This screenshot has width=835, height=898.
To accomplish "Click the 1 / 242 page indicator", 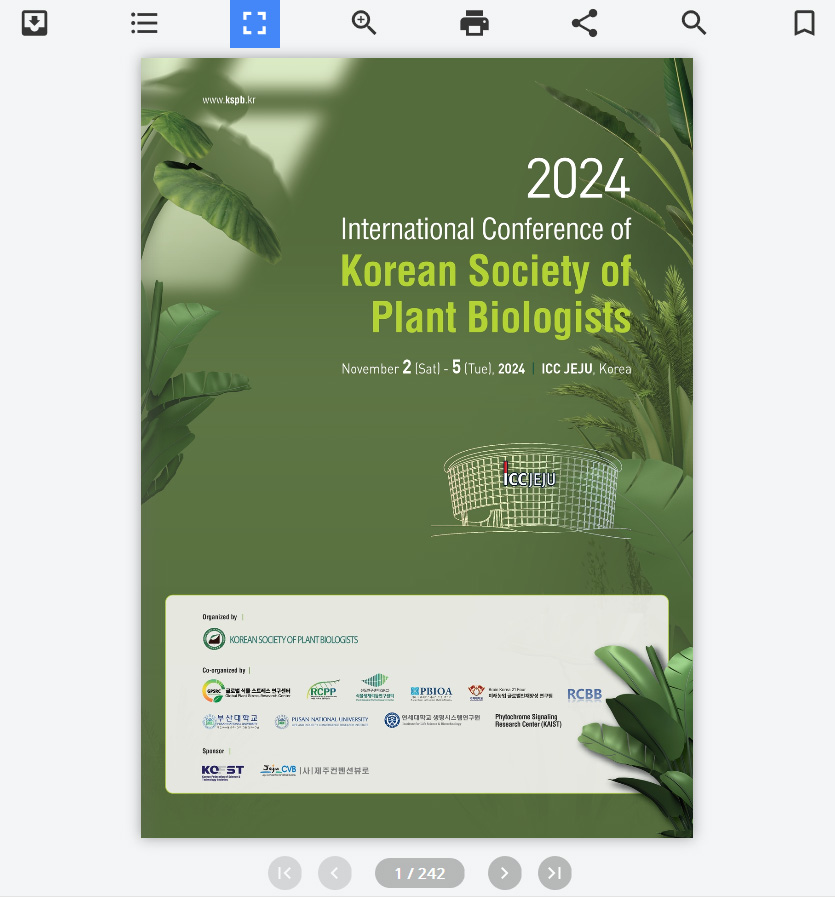I will coord(419,873).
